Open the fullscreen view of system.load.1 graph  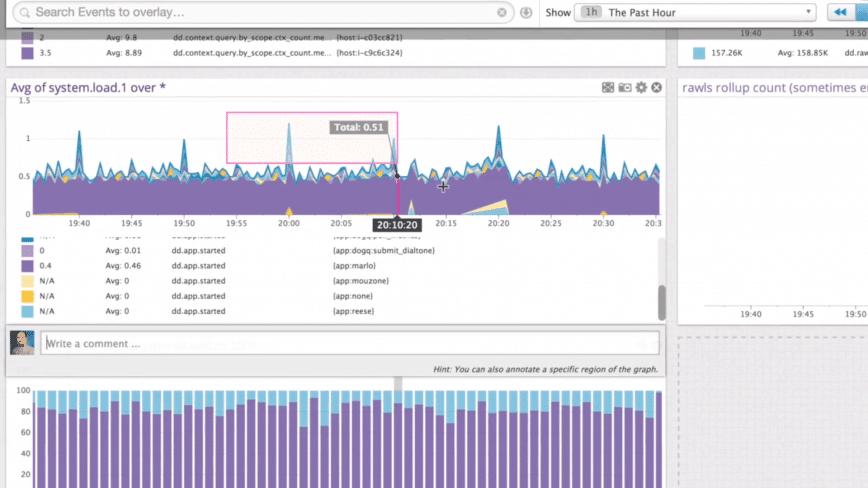(x=608, y=87)
